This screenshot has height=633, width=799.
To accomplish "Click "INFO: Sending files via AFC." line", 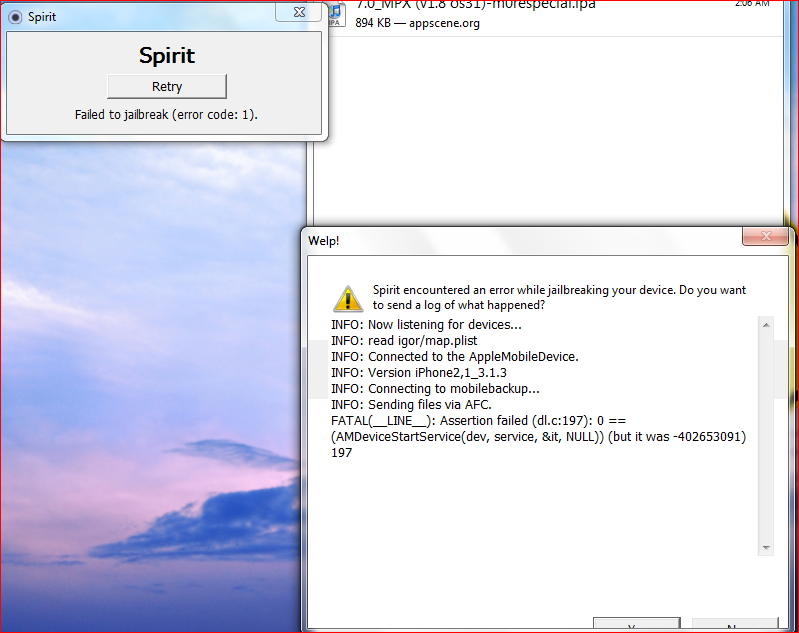I will [411, 405].
